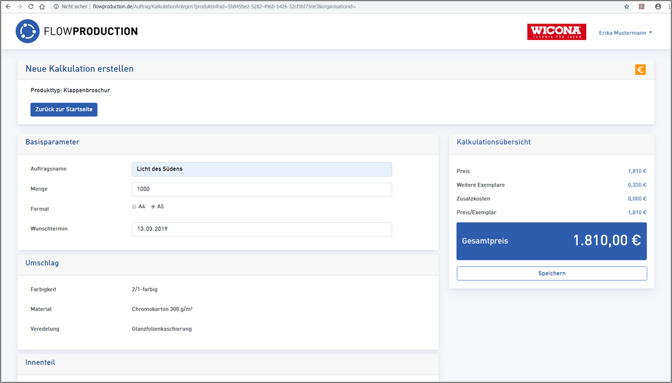Click the Zusatzkosten value 0,000 €

(637, 199)
